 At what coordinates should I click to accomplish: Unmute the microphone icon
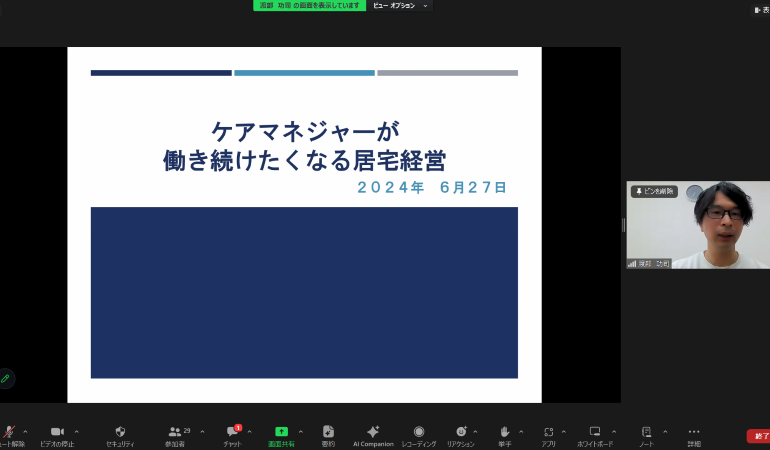(x=9, y=432)
